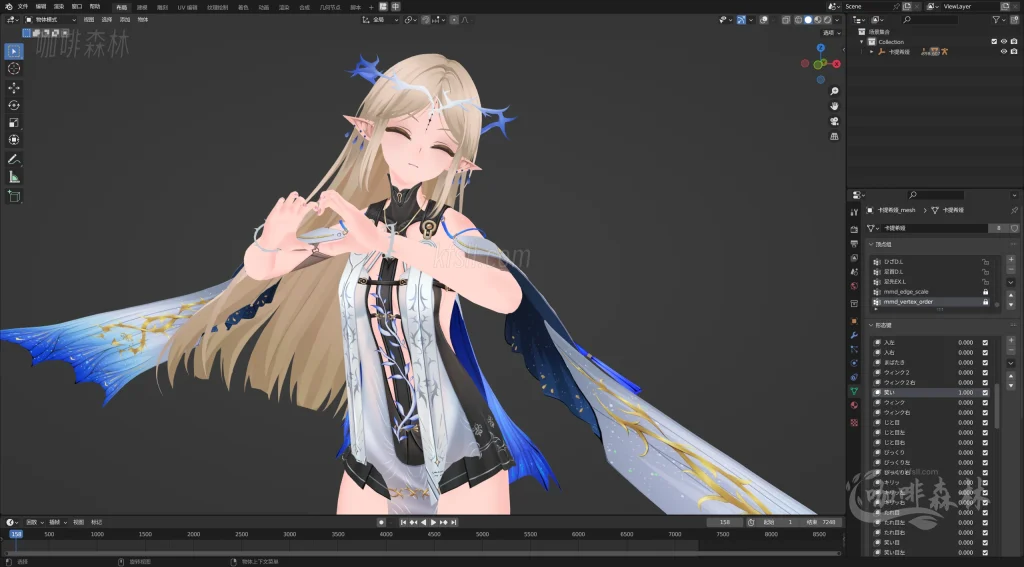The height and width of the screenshot is (567, 1024).
Task: Toggle the 入左 shape key checkbox
Action: (985, 342)
